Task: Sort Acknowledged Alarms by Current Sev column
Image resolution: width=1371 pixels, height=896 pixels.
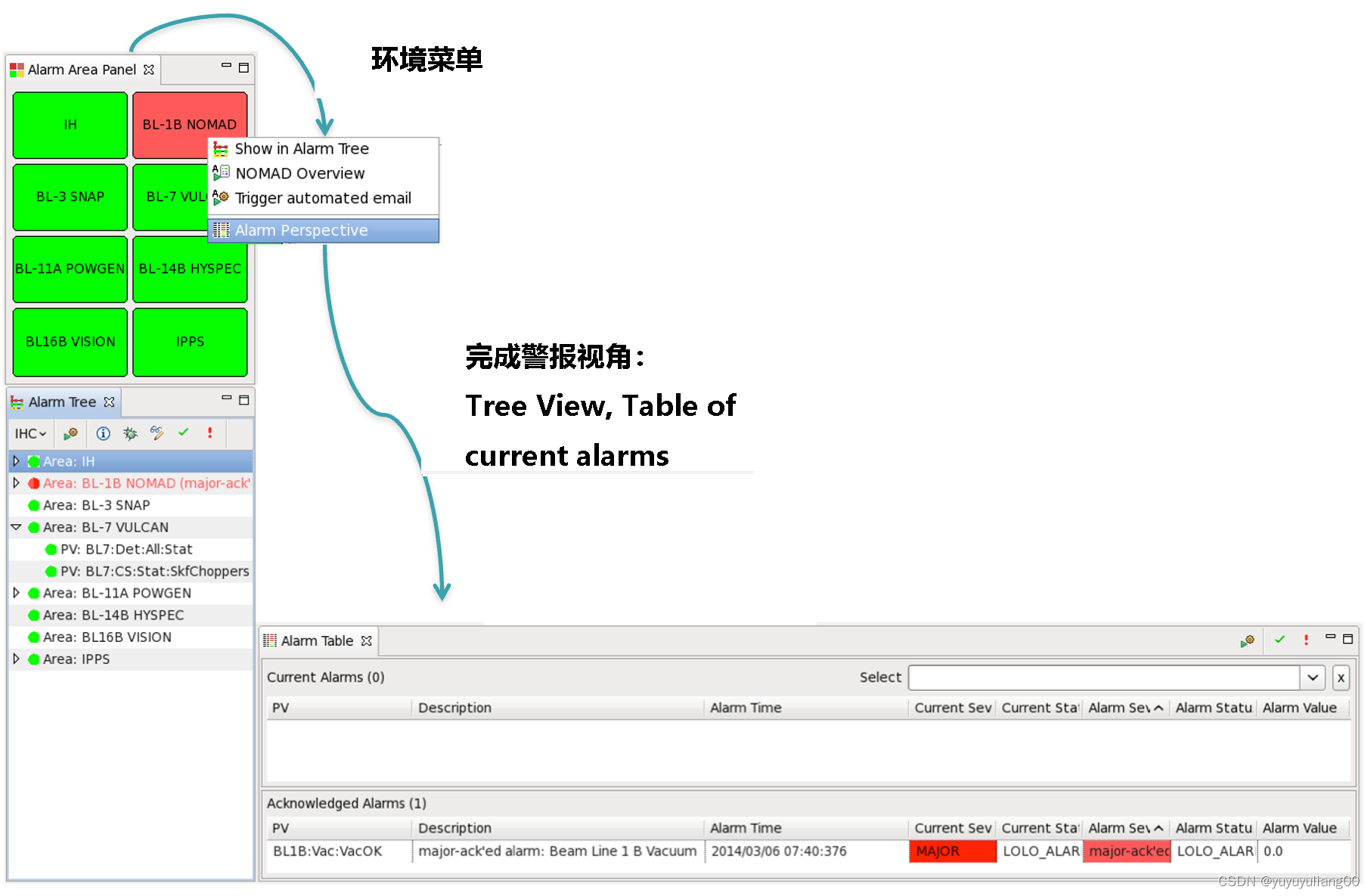Action: [952, 829]
